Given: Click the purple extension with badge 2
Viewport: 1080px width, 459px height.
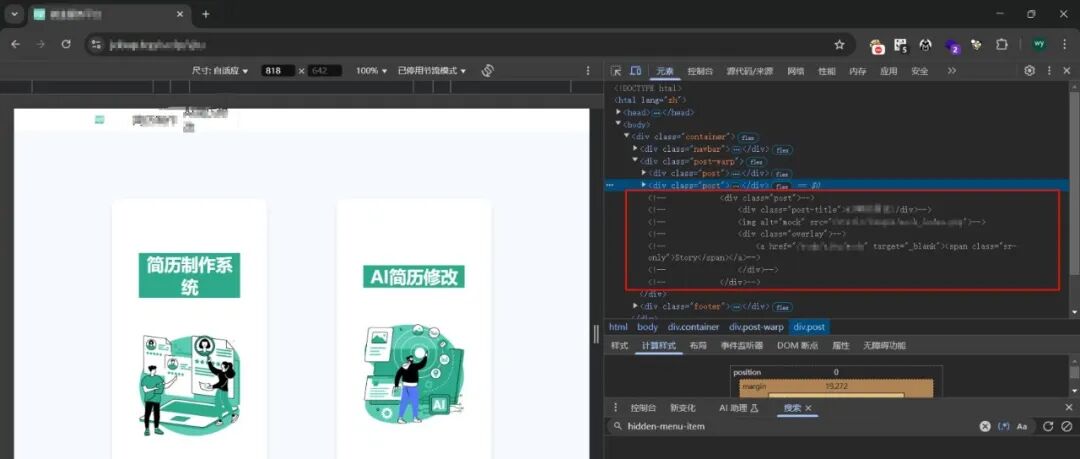Looking at the screenshot, I should pyautogui.click(x=952, y=46).
